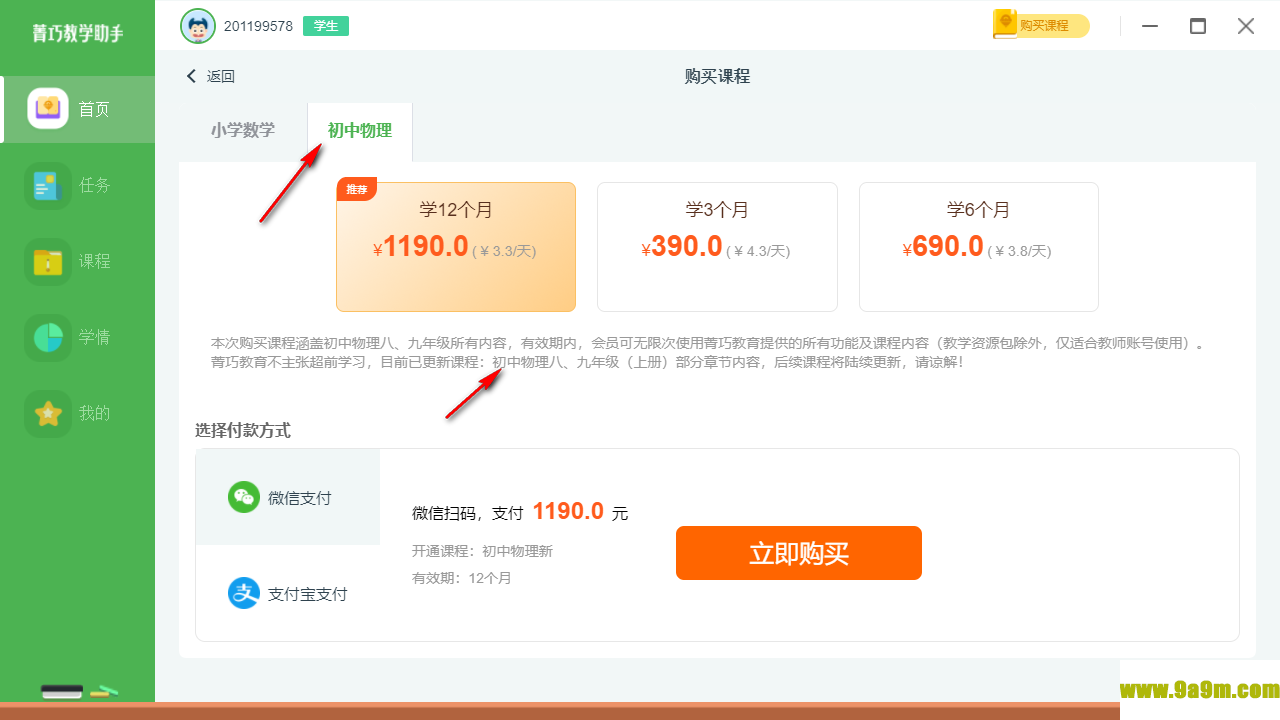The height and width of the screenshot is (720, 1280).
Task: Switch to the 小学数学 tab
Action: 243,130
